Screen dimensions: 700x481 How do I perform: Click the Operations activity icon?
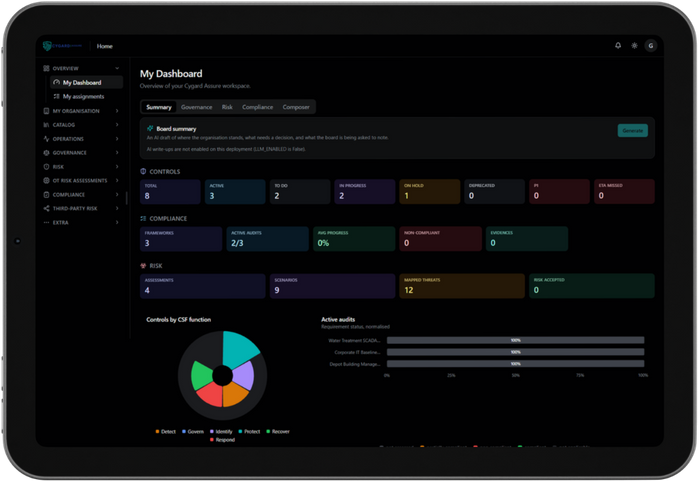(x=46, y=139)
